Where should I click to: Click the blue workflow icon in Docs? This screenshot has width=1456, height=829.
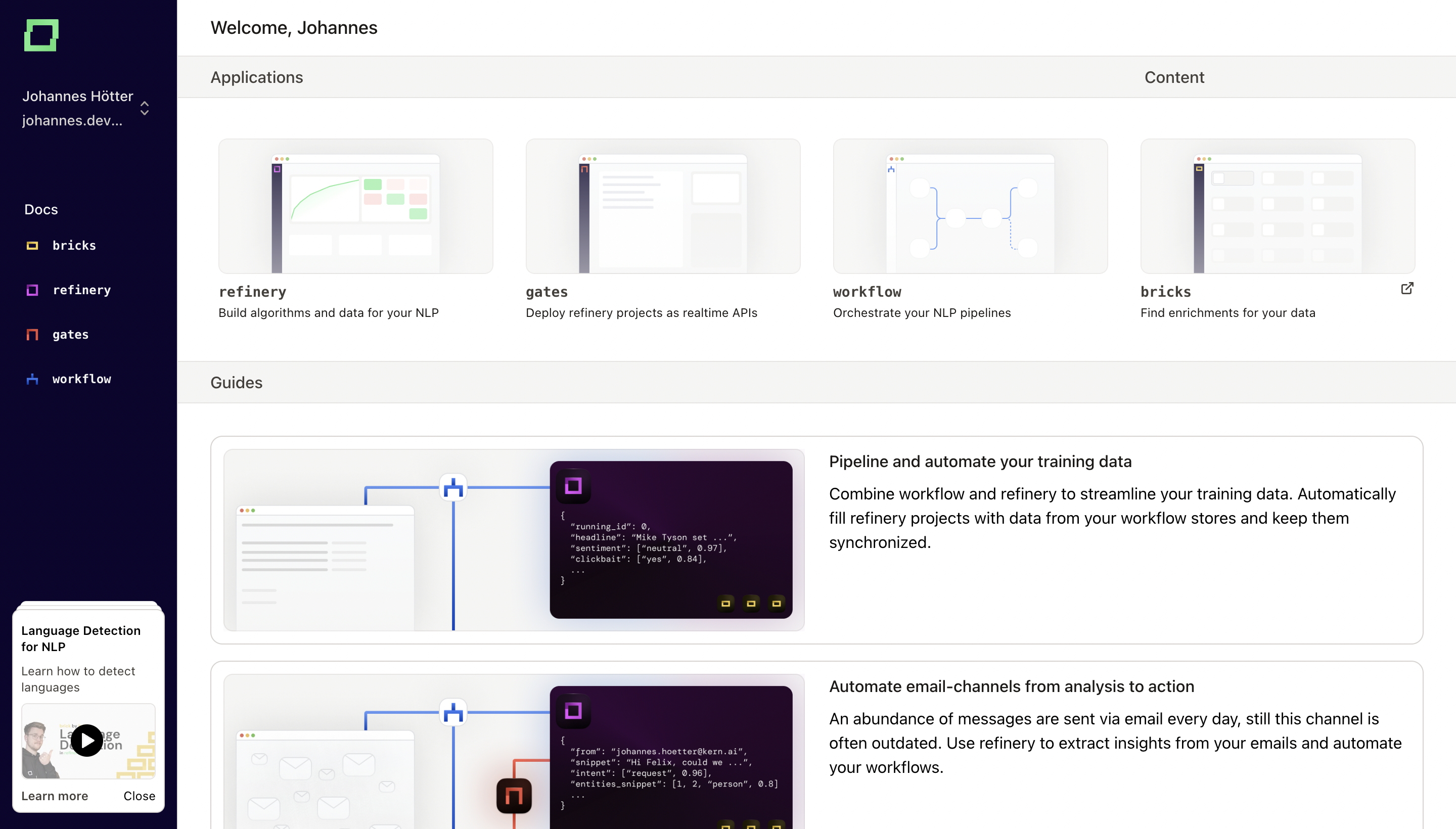[32, 379]
